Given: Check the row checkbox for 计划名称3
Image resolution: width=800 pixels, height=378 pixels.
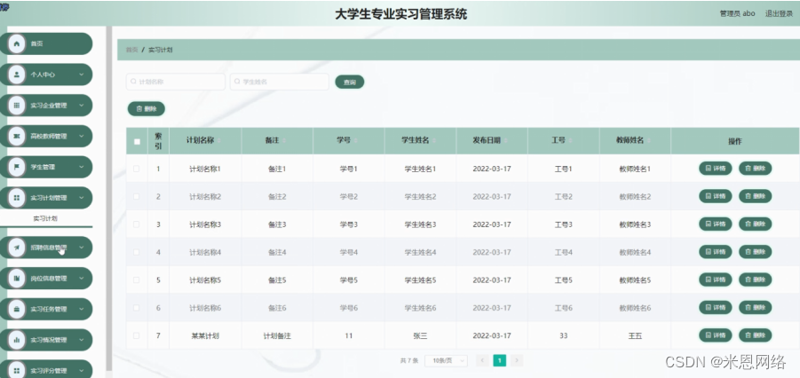Looking at the screenshot, I should pyautogui.click(x=136, y=224).
